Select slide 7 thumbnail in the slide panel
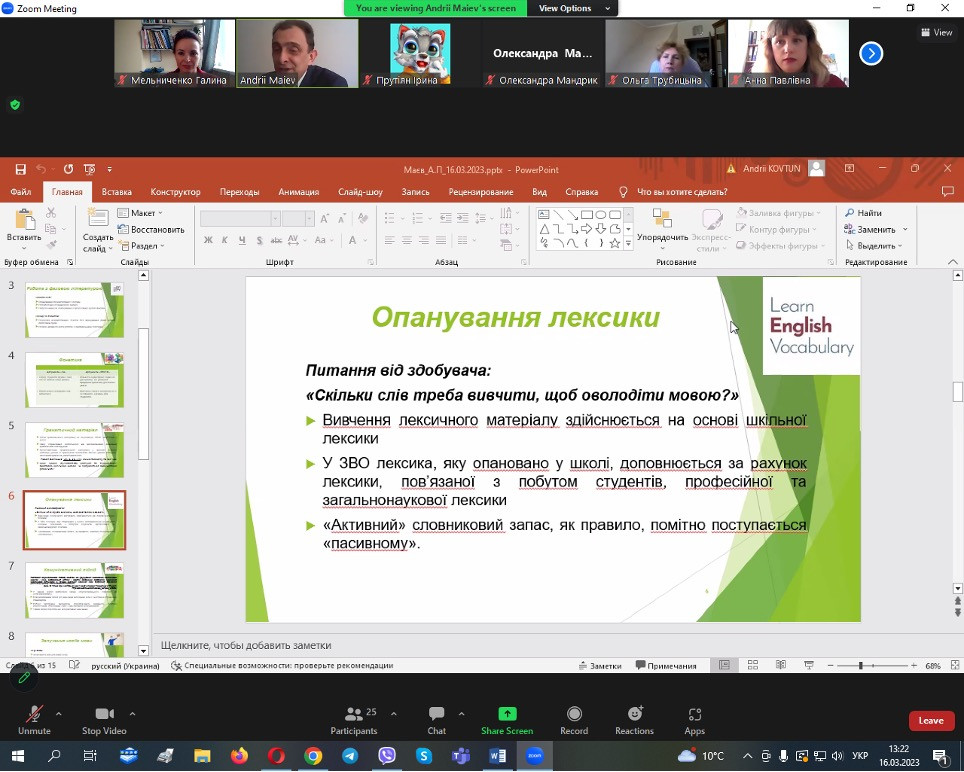The height and width of the screenshot is (772, 964). point(75,590)
